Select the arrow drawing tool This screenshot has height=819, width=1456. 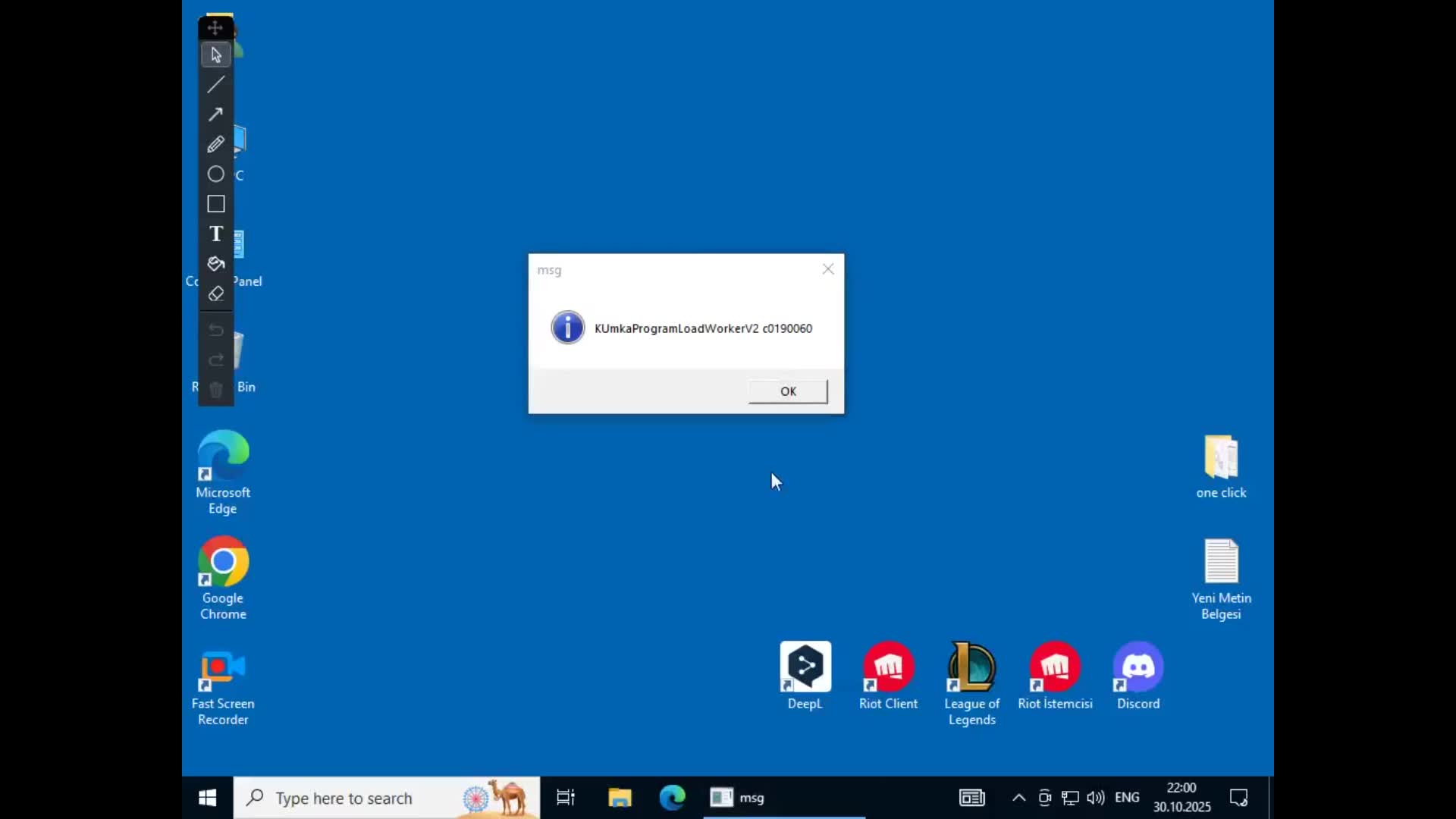tap(215, 115)
